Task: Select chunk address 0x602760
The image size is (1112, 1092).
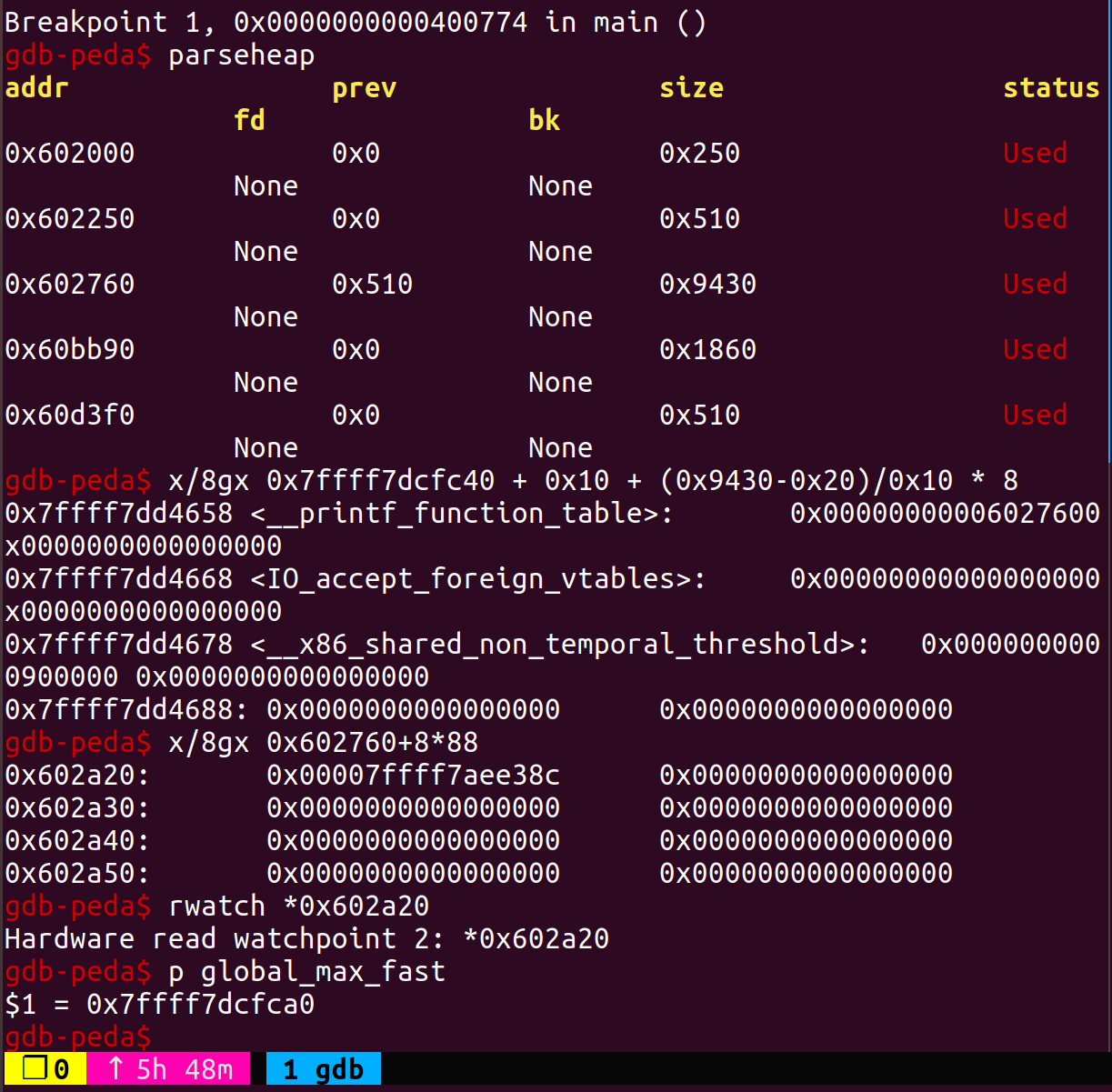Action: click(x=69, y=284)
